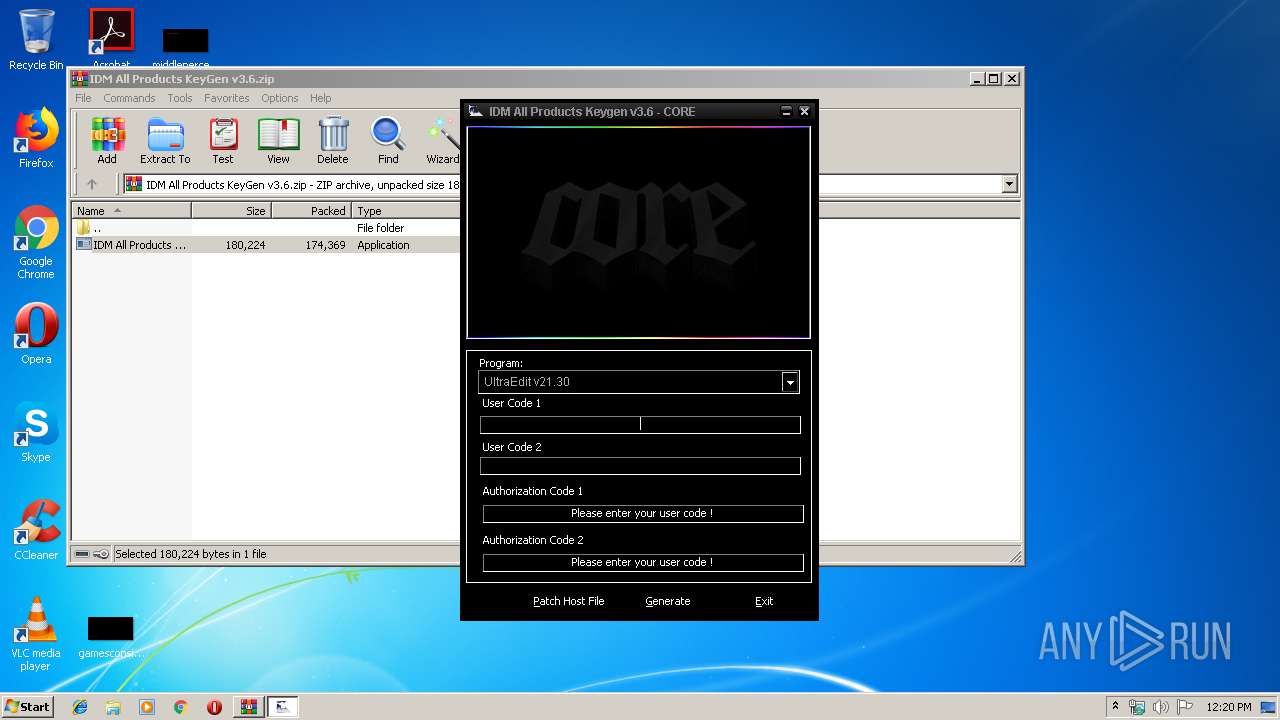Click the Wizard toolbar icon
This screenshot has height=720, width=1280.
(x=442, y=141)
